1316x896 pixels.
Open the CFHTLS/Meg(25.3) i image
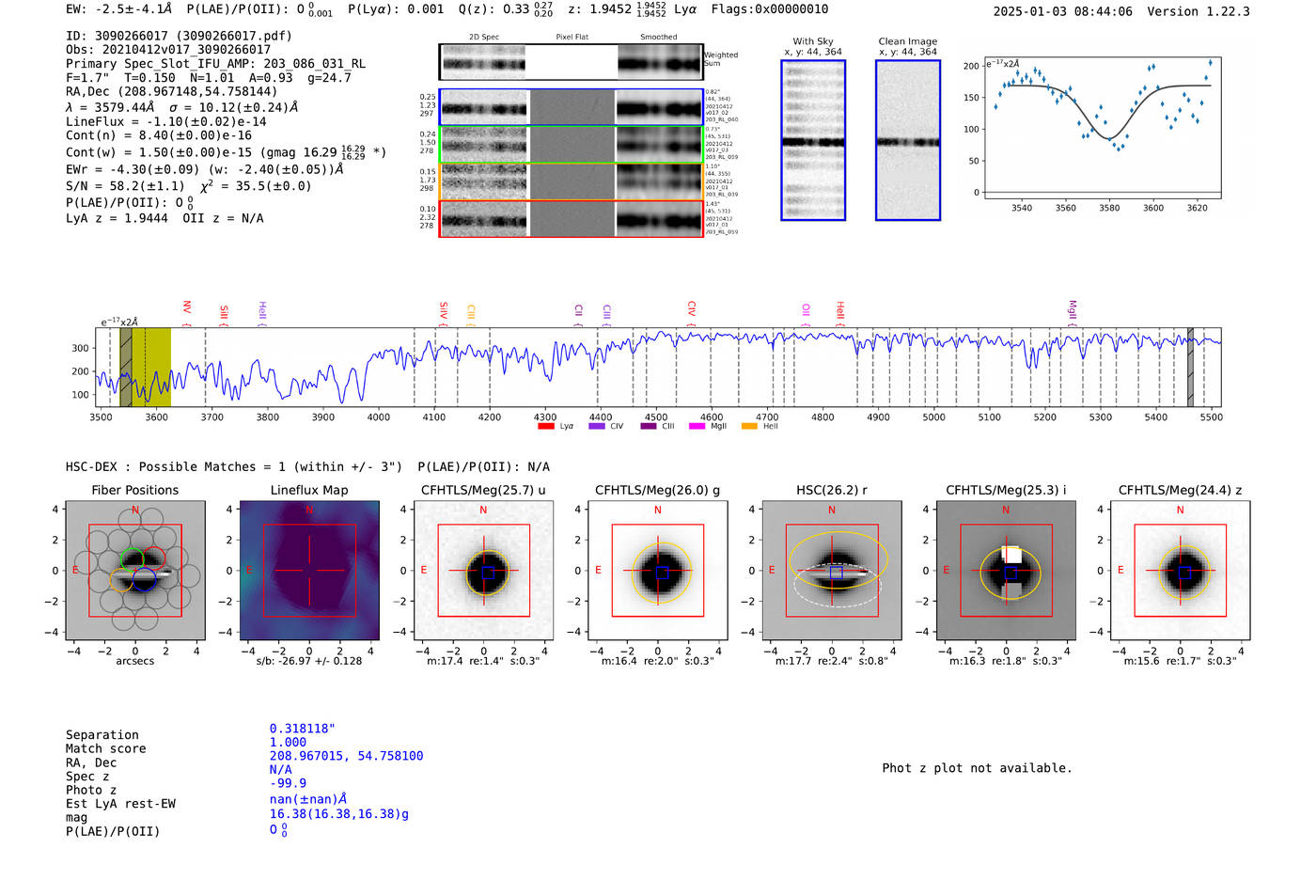[1006, 571]
